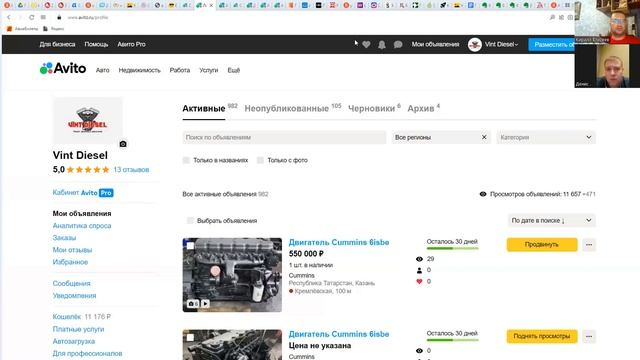Select first listing checkbox on its thumbnail
640x360 pixels.
click(x=190, y=246)
